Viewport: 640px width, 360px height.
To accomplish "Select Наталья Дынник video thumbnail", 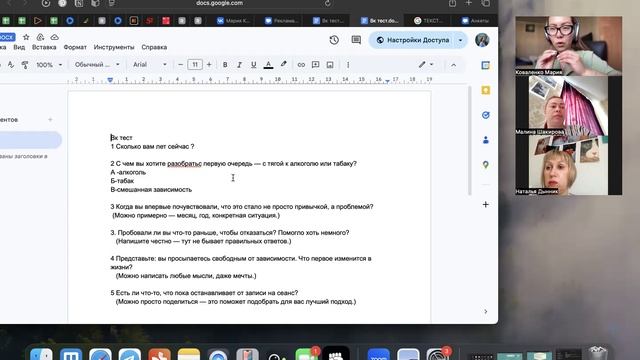I will 569,165.
